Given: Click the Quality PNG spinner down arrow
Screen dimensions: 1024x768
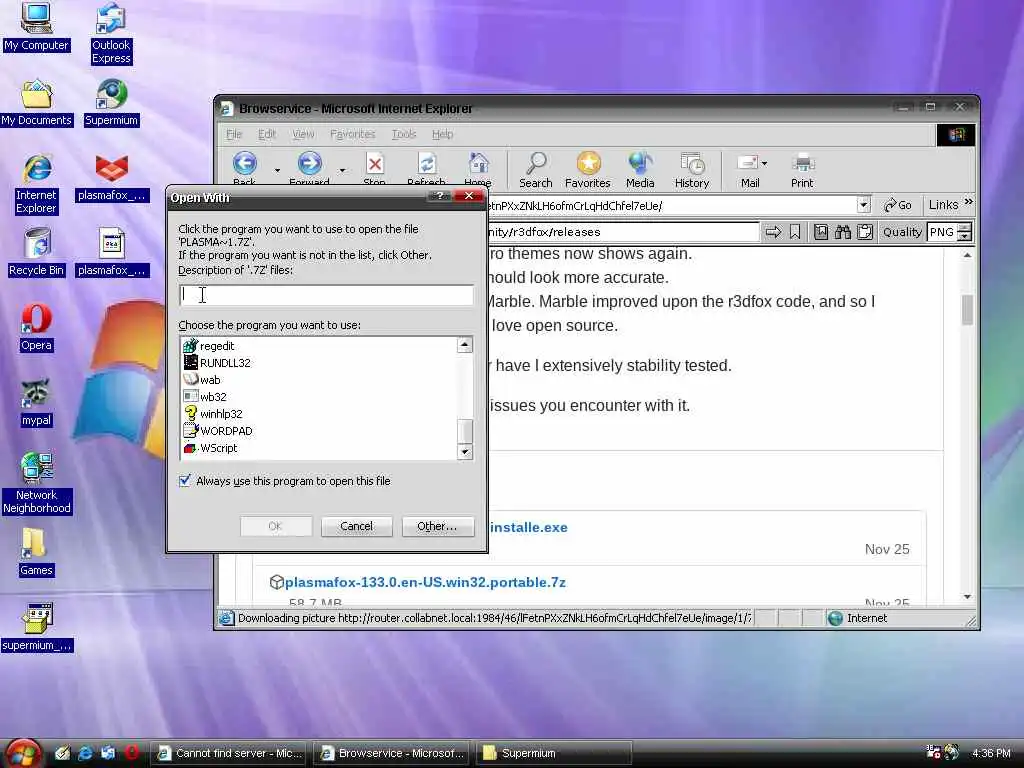Looking at the screenshot, I should click(x=964, y=236).
